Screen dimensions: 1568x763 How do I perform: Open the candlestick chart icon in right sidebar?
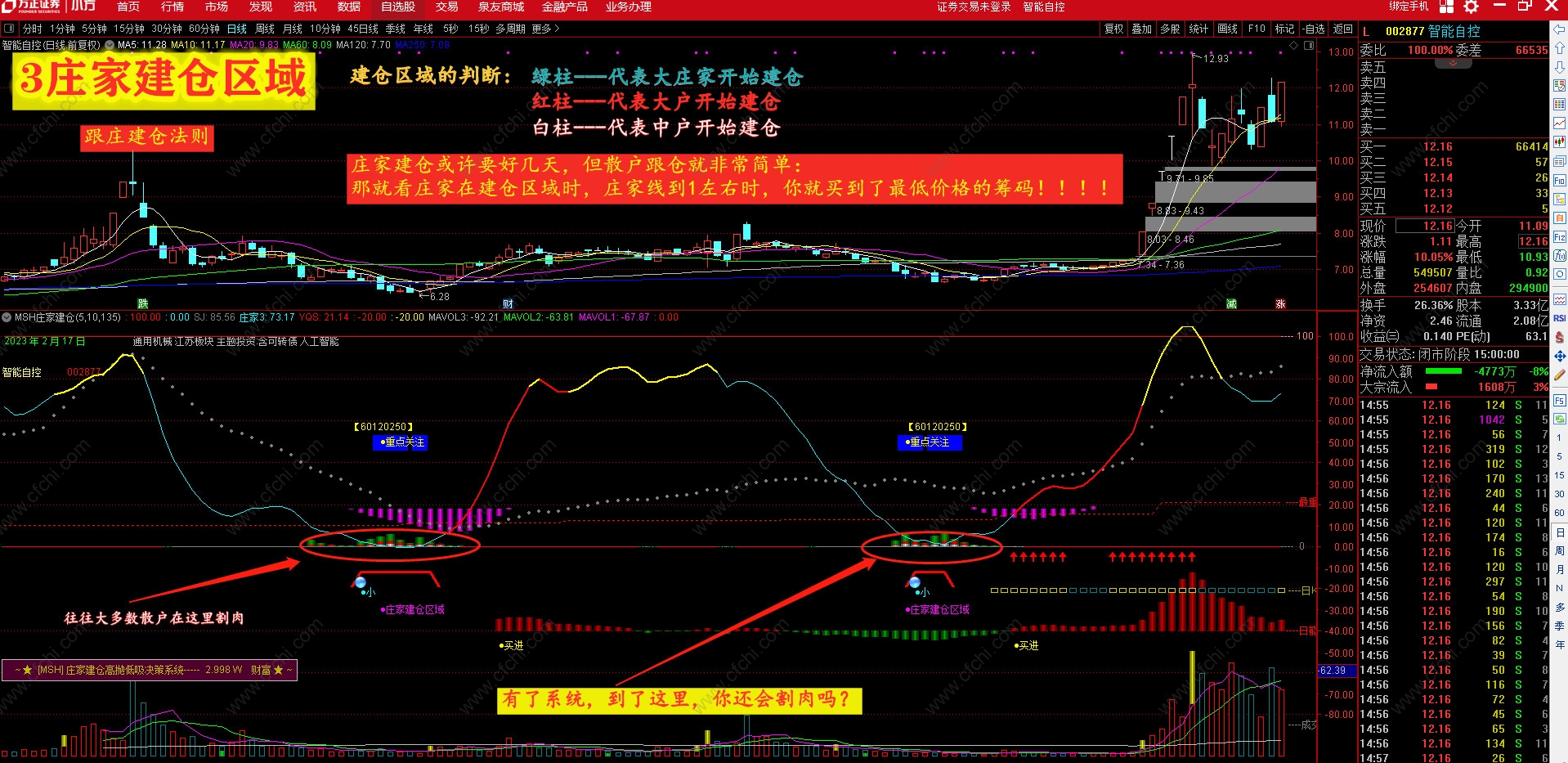[1560, 142]
